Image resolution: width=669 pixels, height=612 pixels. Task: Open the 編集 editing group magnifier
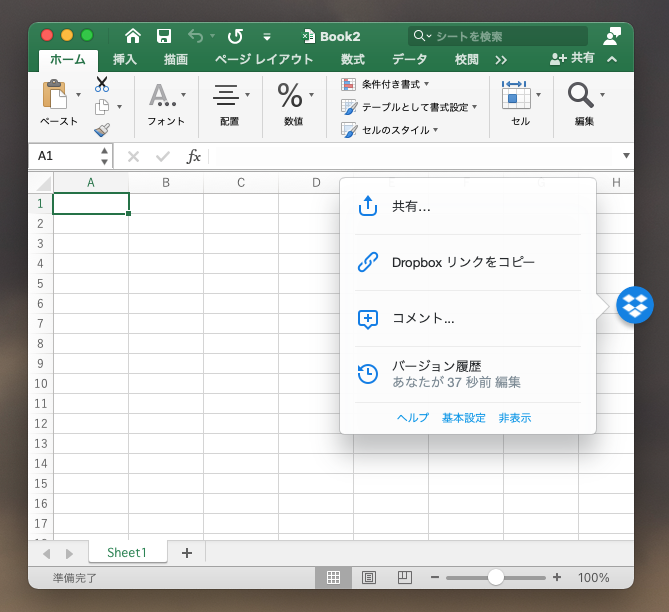coord(585,105)
